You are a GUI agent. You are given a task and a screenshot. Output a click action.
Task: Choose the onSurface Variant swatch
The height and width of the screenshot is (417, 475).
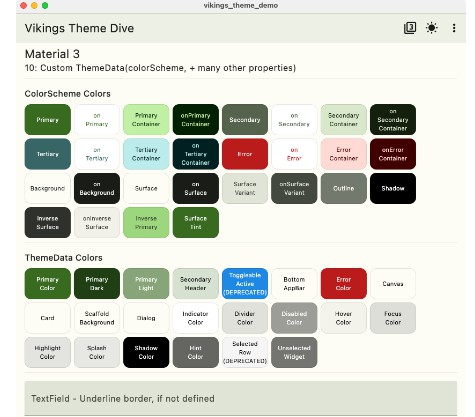(x=294, y=188)
